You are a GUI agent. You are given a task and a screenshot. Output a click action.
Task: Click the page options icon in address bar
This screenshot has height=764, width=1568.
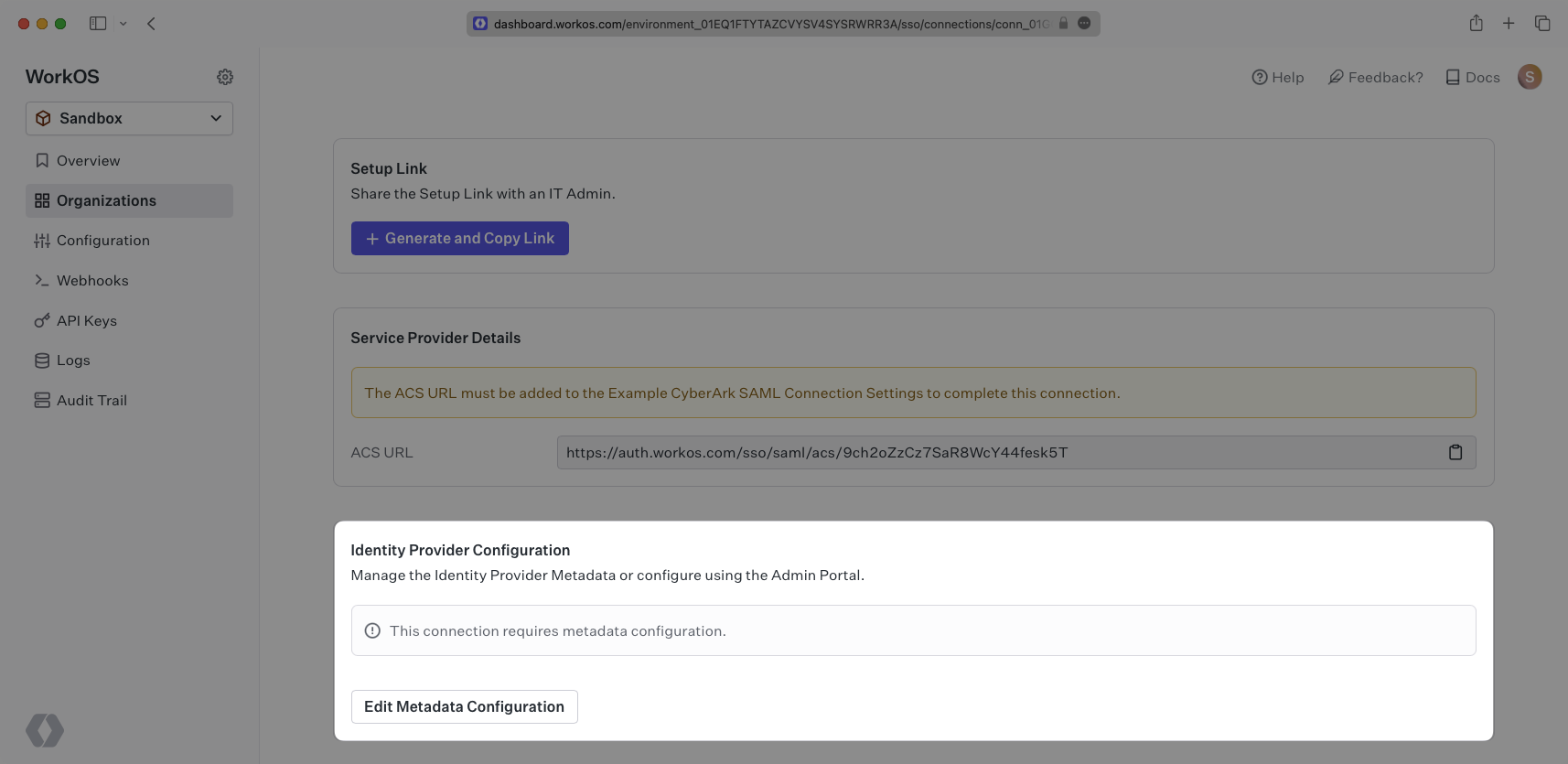[x=1084, y=23]
